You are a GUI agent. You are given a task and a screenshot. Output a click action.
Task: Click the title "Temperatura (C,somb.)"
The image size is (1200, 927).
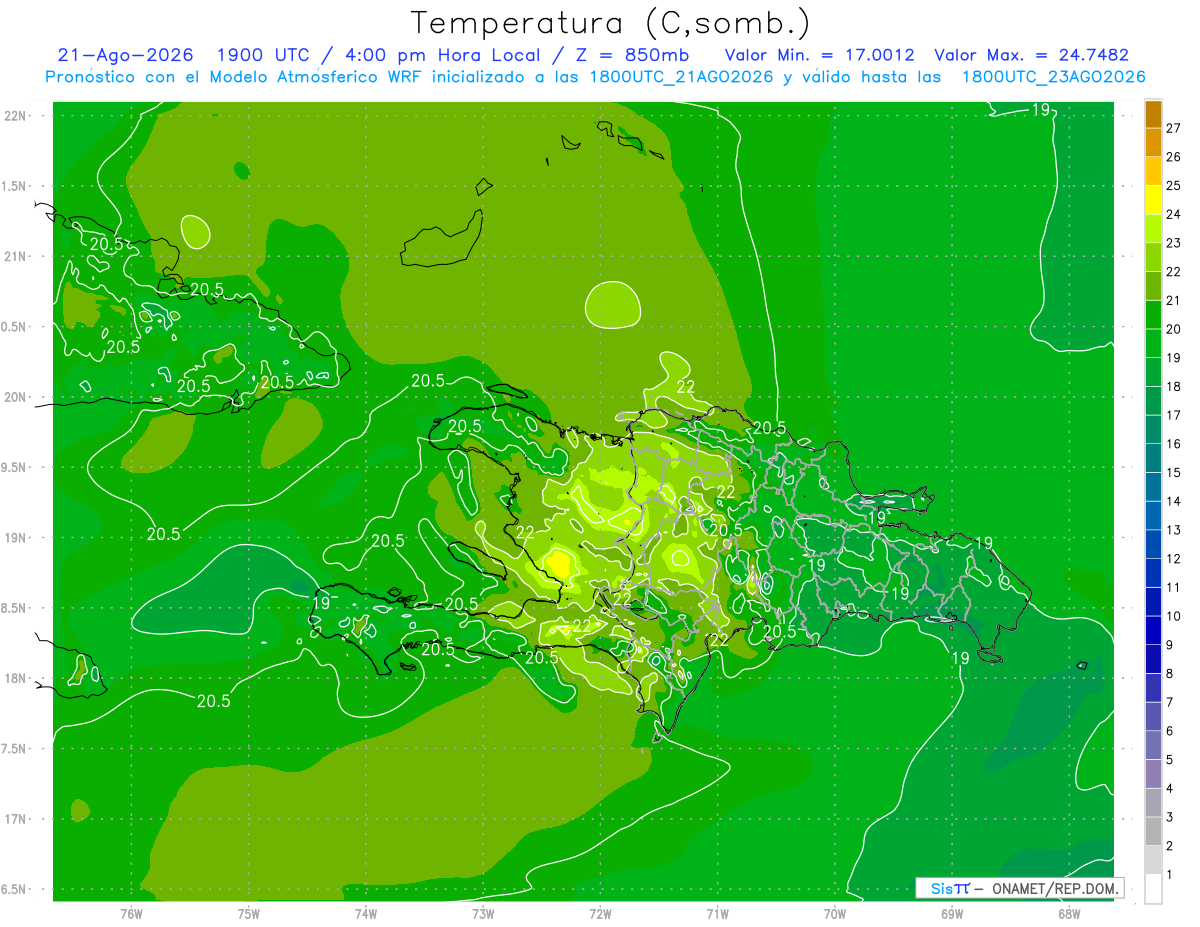click(x=611, y=23)
